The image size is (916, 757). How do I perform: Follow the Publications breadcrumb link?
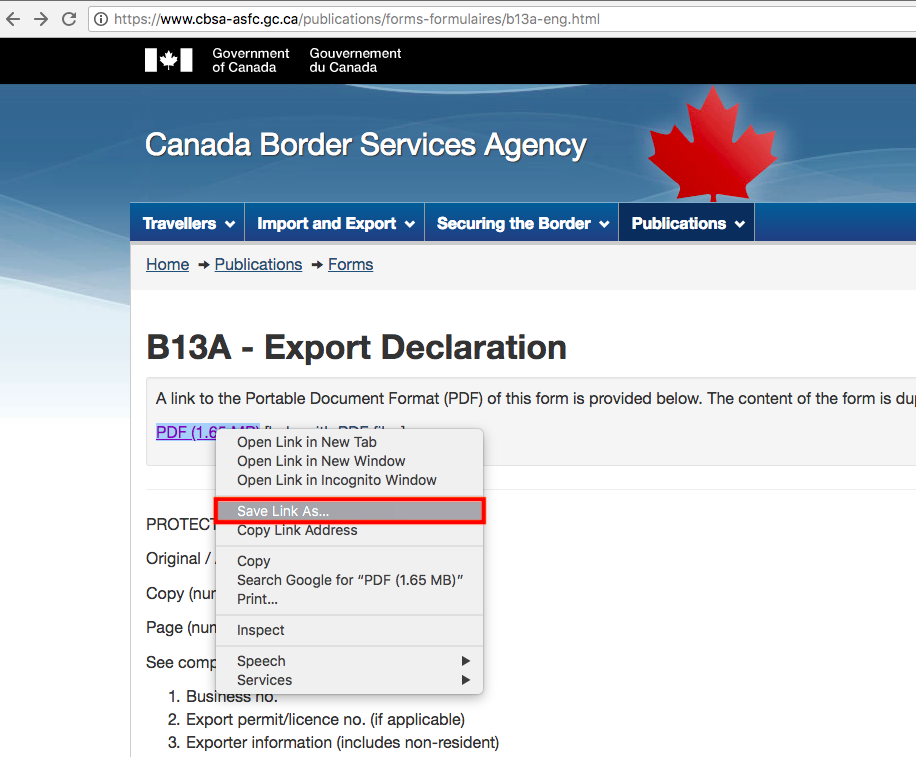click(258, 265)
